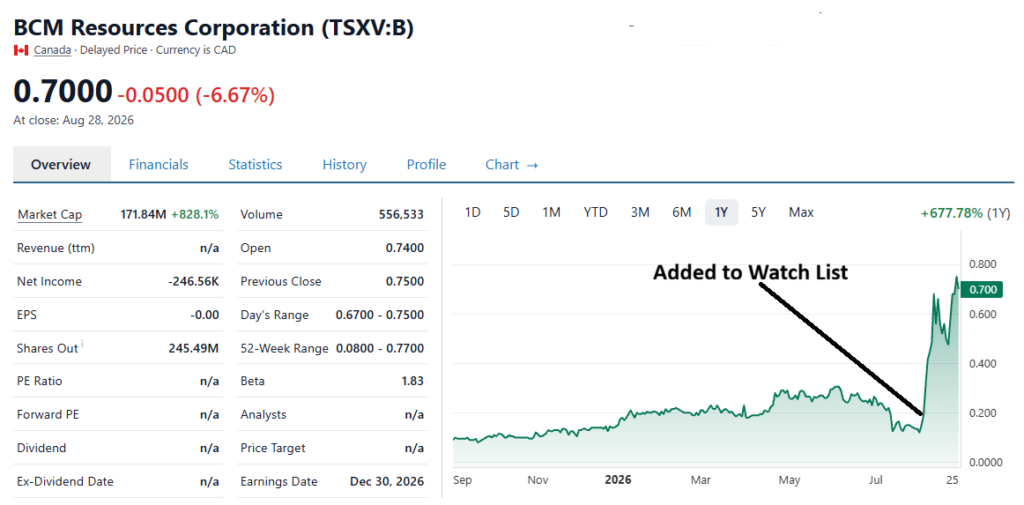Click the Price Target label
This screenshot has height=505, width=1024.
[273, 448]
